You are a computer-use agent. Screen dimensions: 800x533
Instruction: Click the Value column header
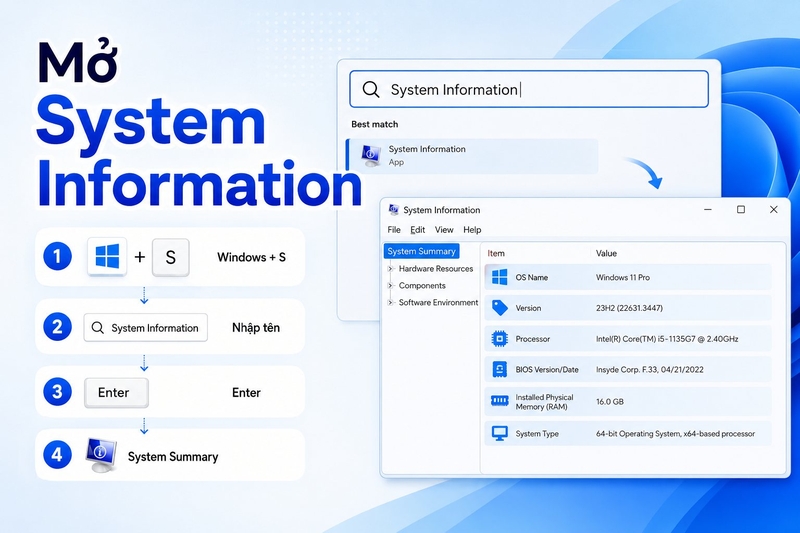[606, 253]
